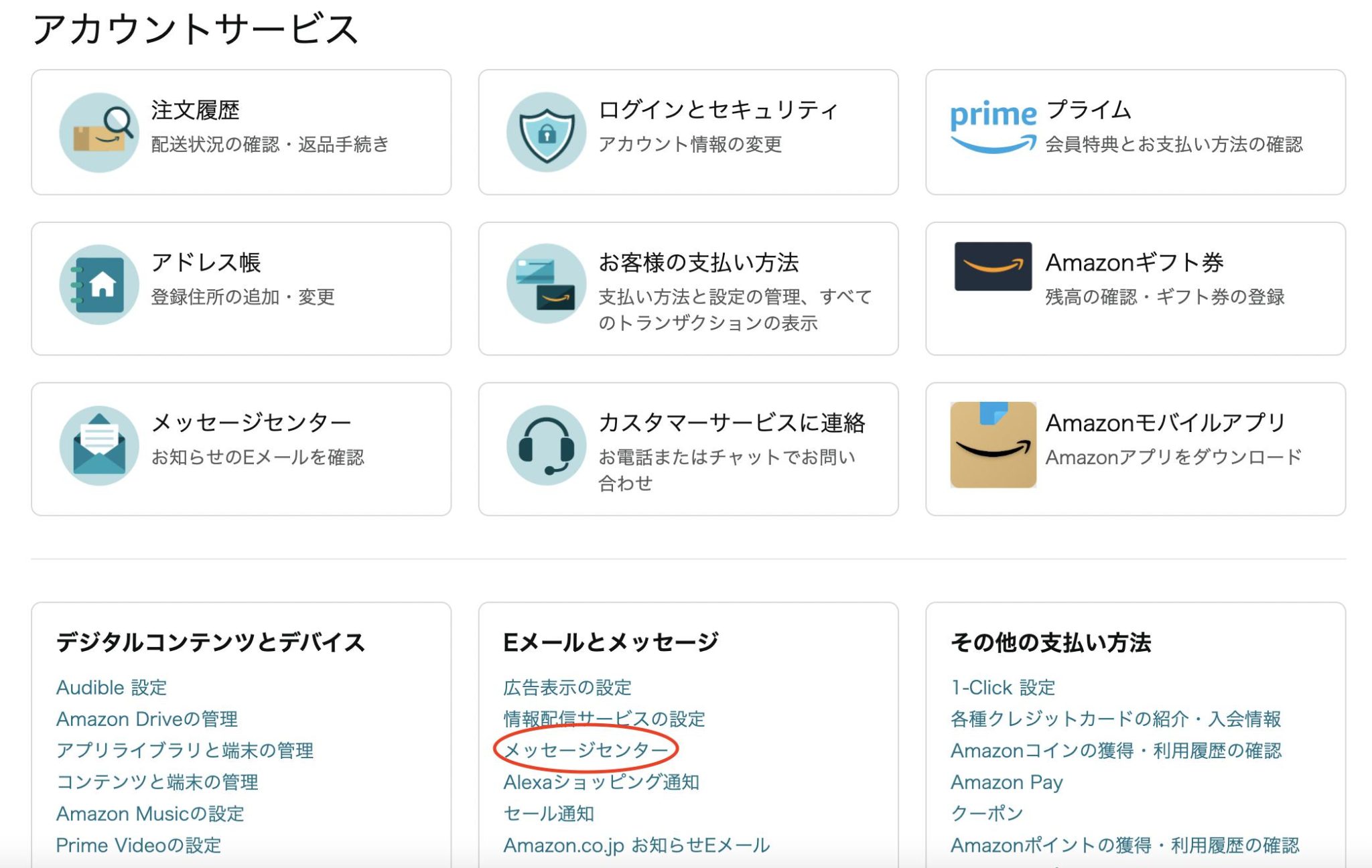Click the セール通知 link

pyautogui.click(x=551, y=814)
